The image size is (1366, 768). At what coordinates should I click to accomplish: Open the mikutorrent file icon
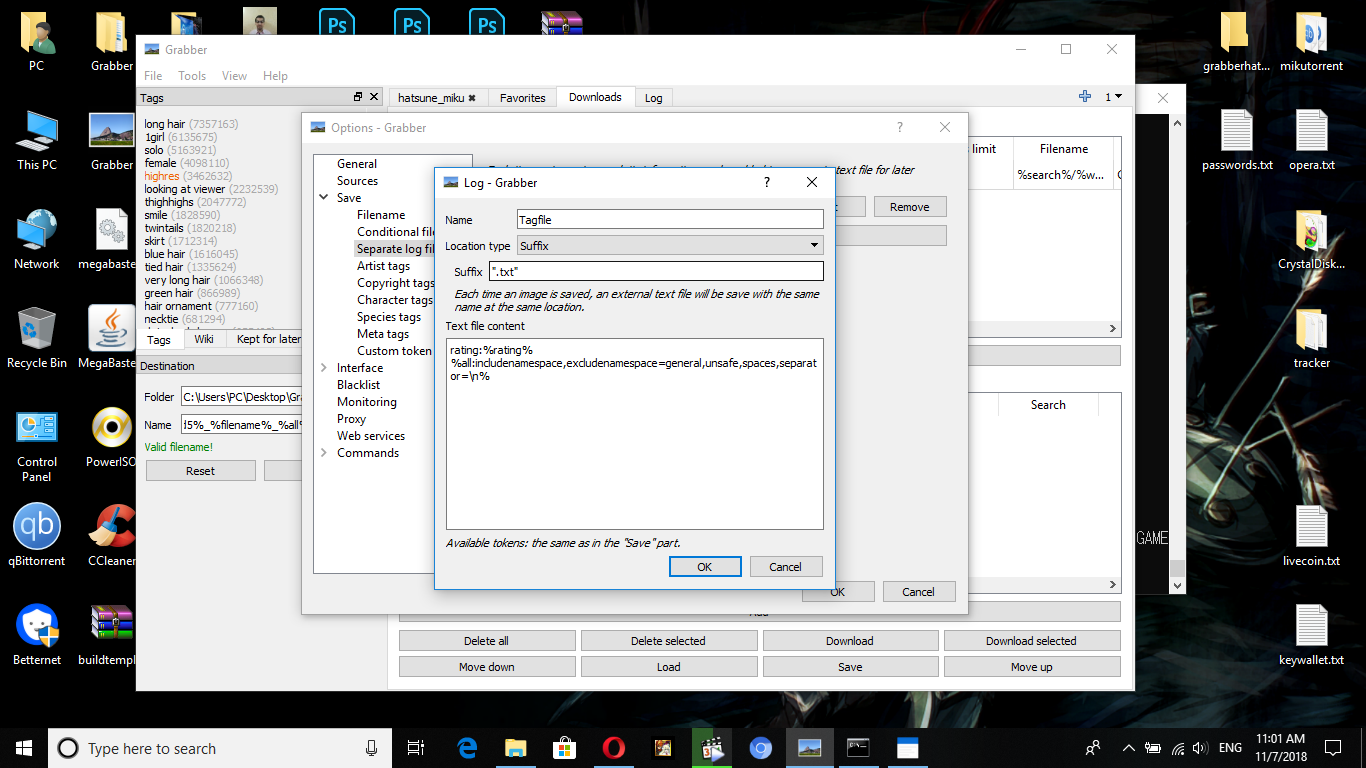pos(1311,42)
